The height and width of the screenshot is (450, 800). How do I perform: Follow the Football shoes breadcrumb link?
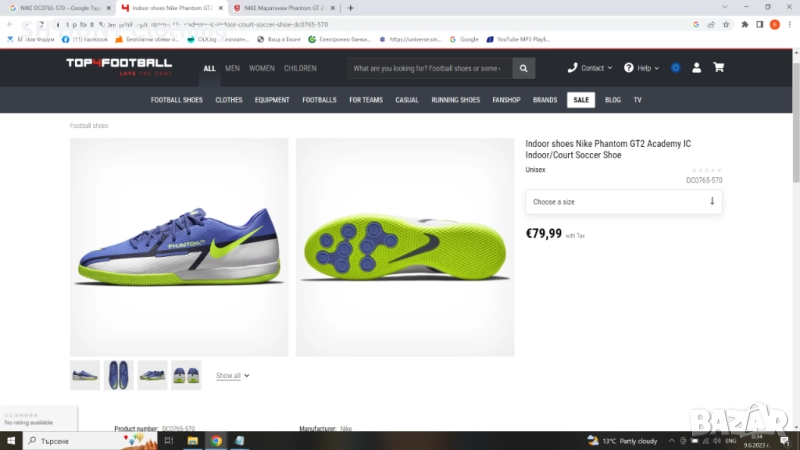(x=89, y=126)
